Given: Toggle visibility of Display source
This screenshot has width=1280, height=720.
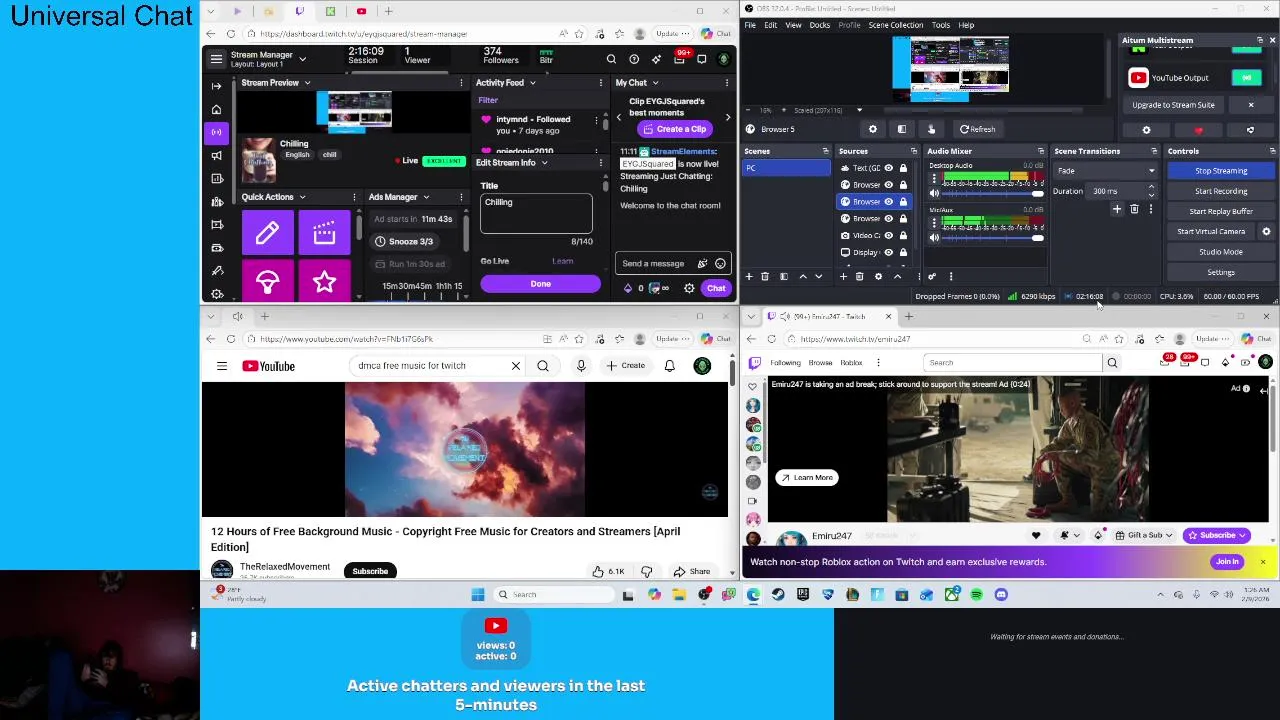Looking at the screenshot, I should pyautogui.click(x=888, y=253).
